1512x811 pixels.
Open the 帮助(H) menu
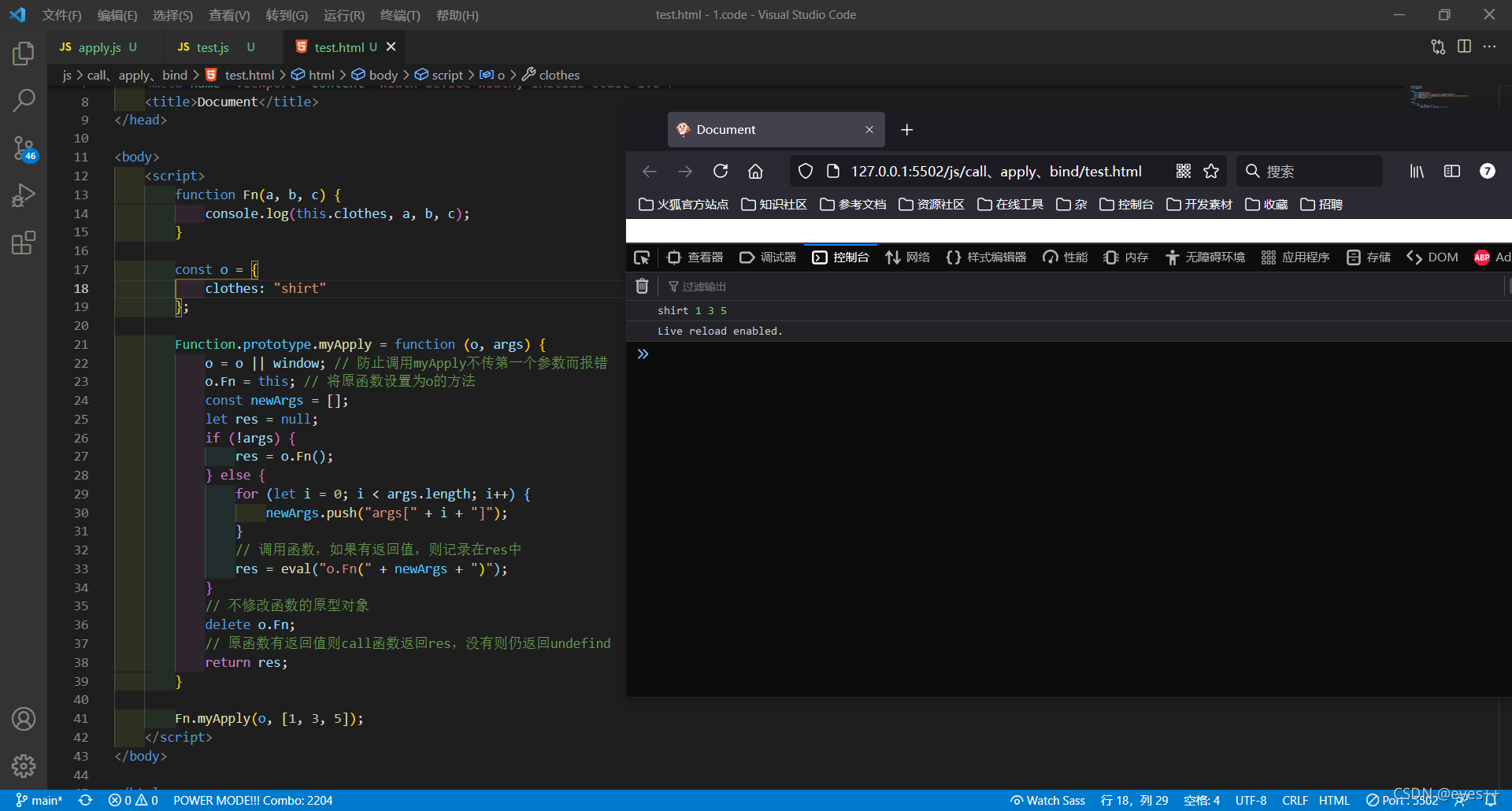[x=457, y=15]
